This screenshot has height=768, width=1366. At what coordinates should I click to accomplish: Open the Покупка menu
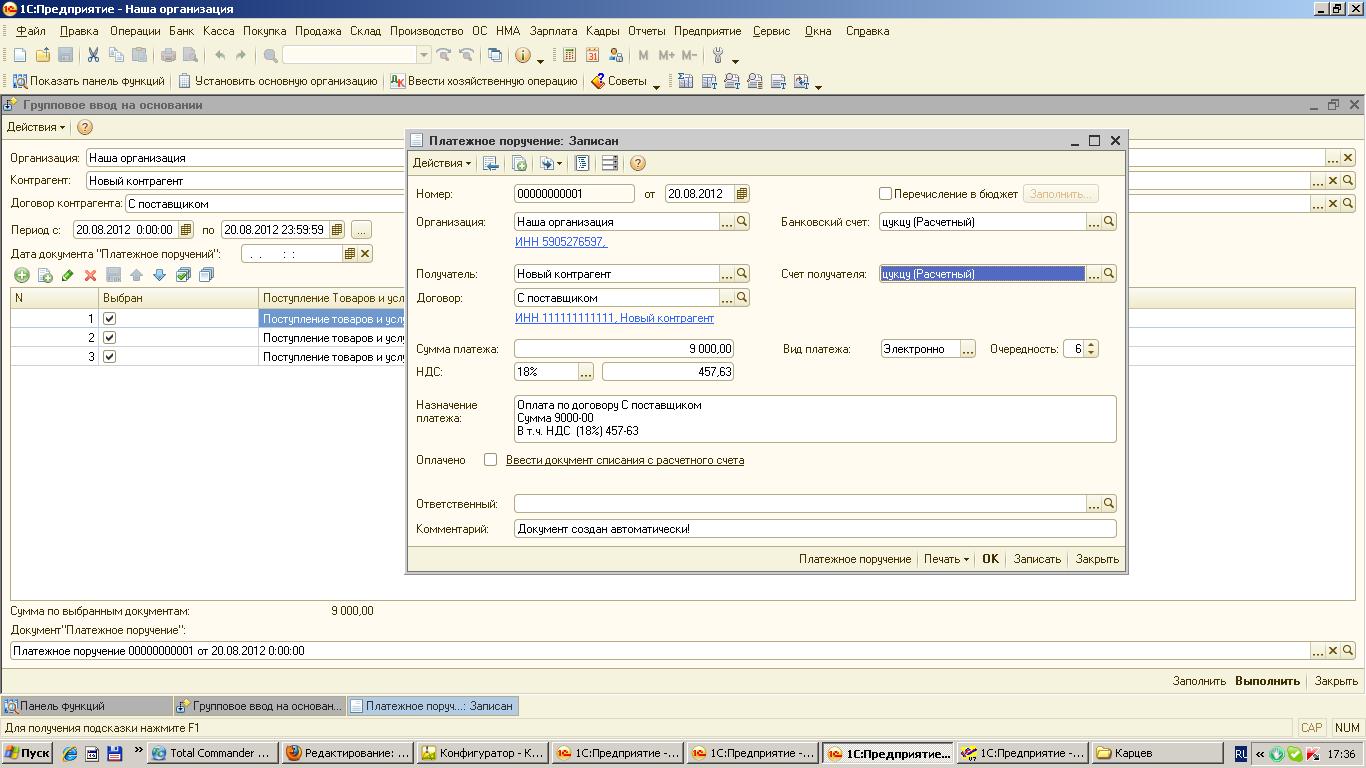coord(264,31)
